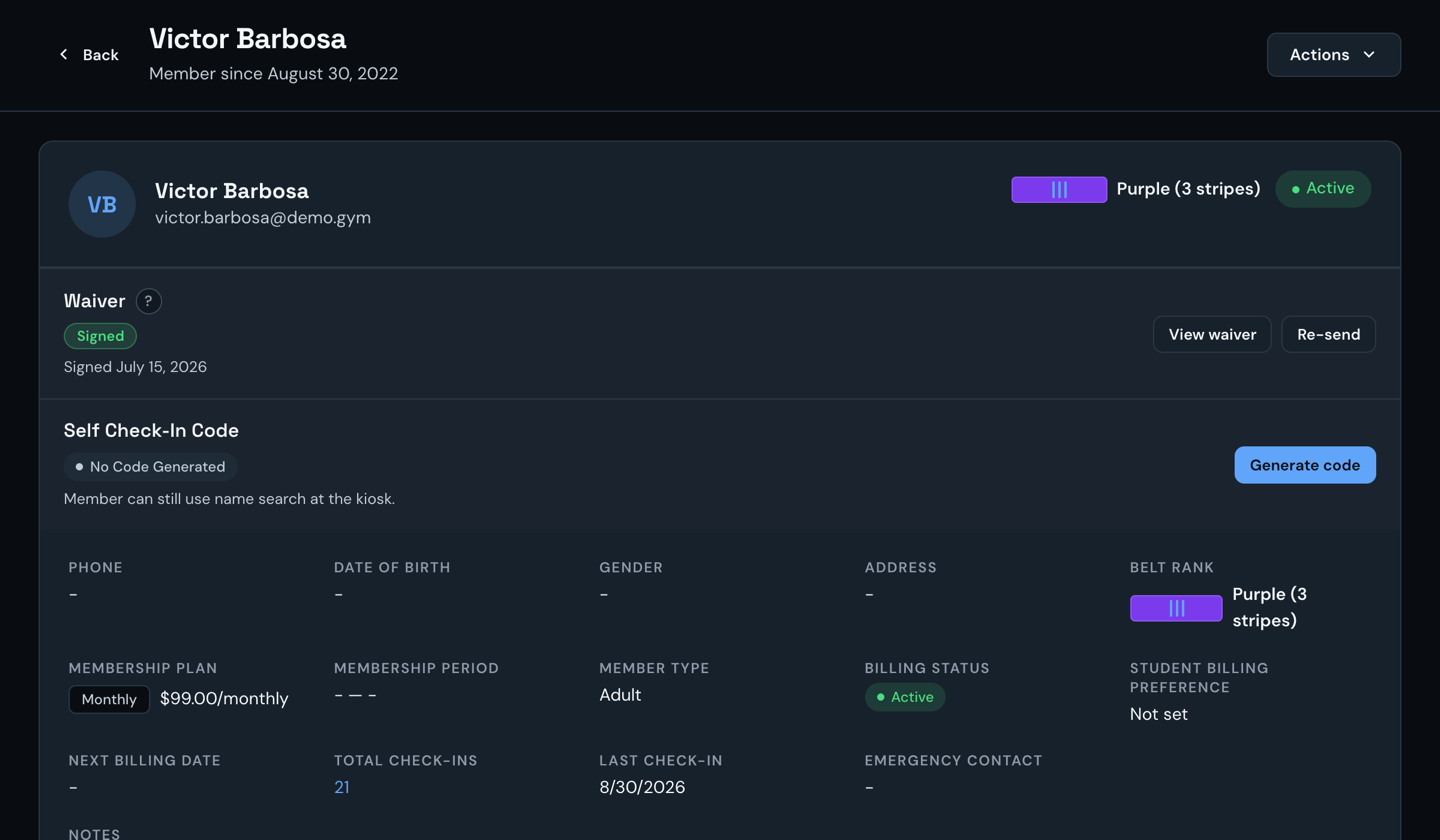Click the purple belt icon in header card
The height and width of the screenshot is (840, 1440).
click(x=1059, y=190)
